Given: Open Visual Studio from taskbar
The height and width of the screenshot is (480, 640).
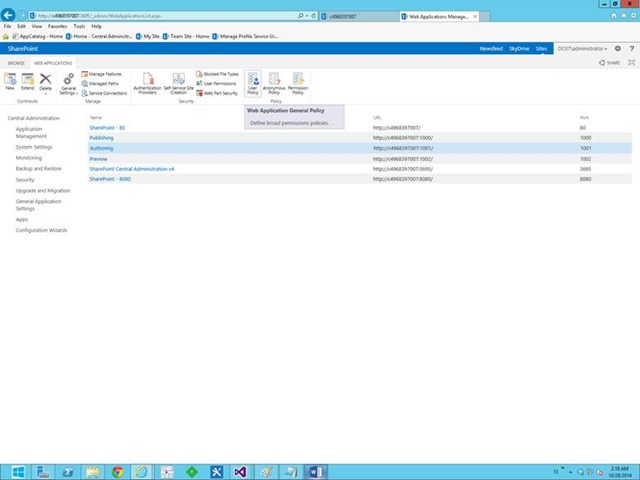Looking at the screenshot, I should (x=240, y=472).
